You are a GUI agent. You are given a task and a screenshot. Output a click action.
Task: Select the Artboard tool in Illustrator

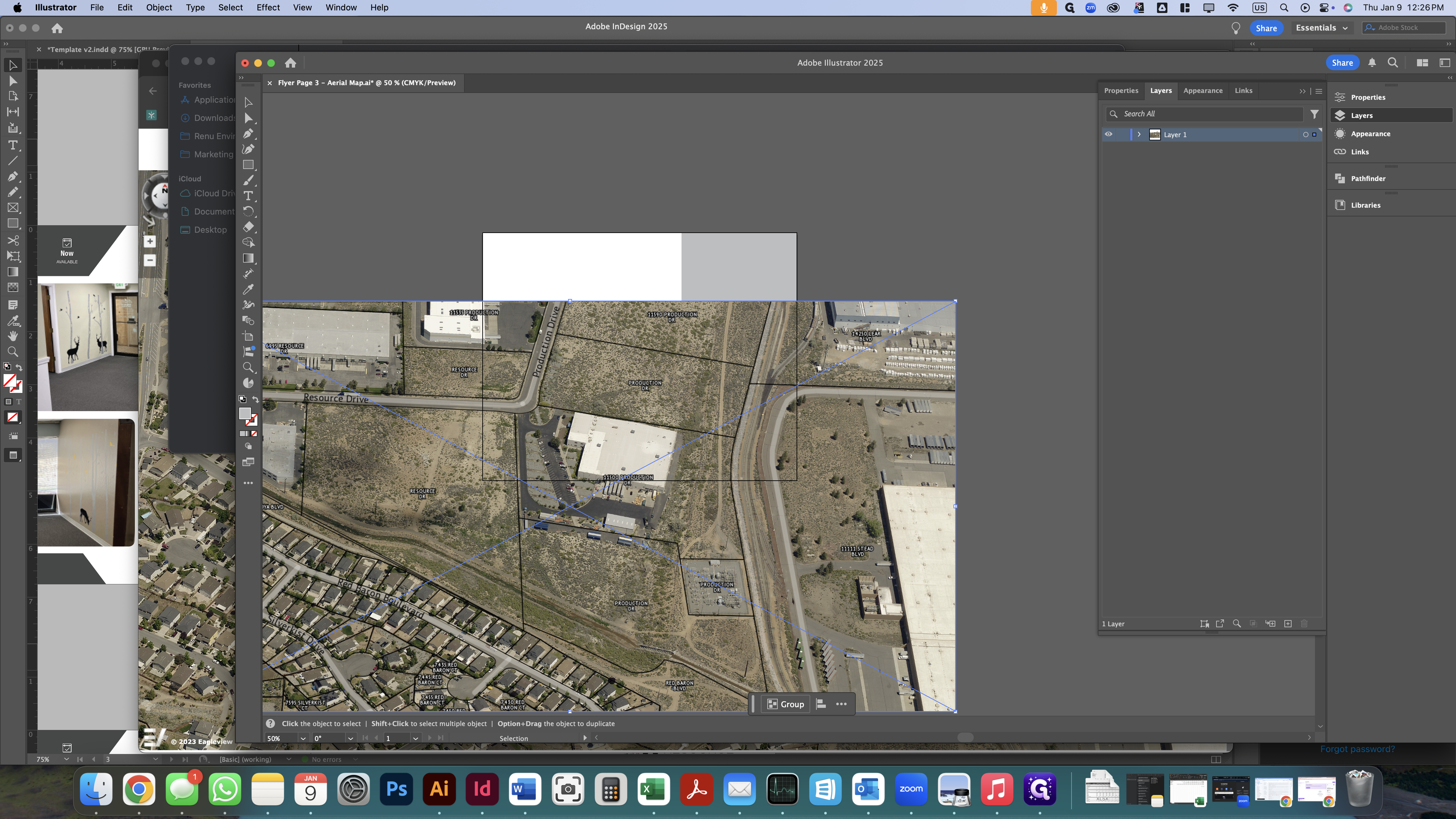248,336
